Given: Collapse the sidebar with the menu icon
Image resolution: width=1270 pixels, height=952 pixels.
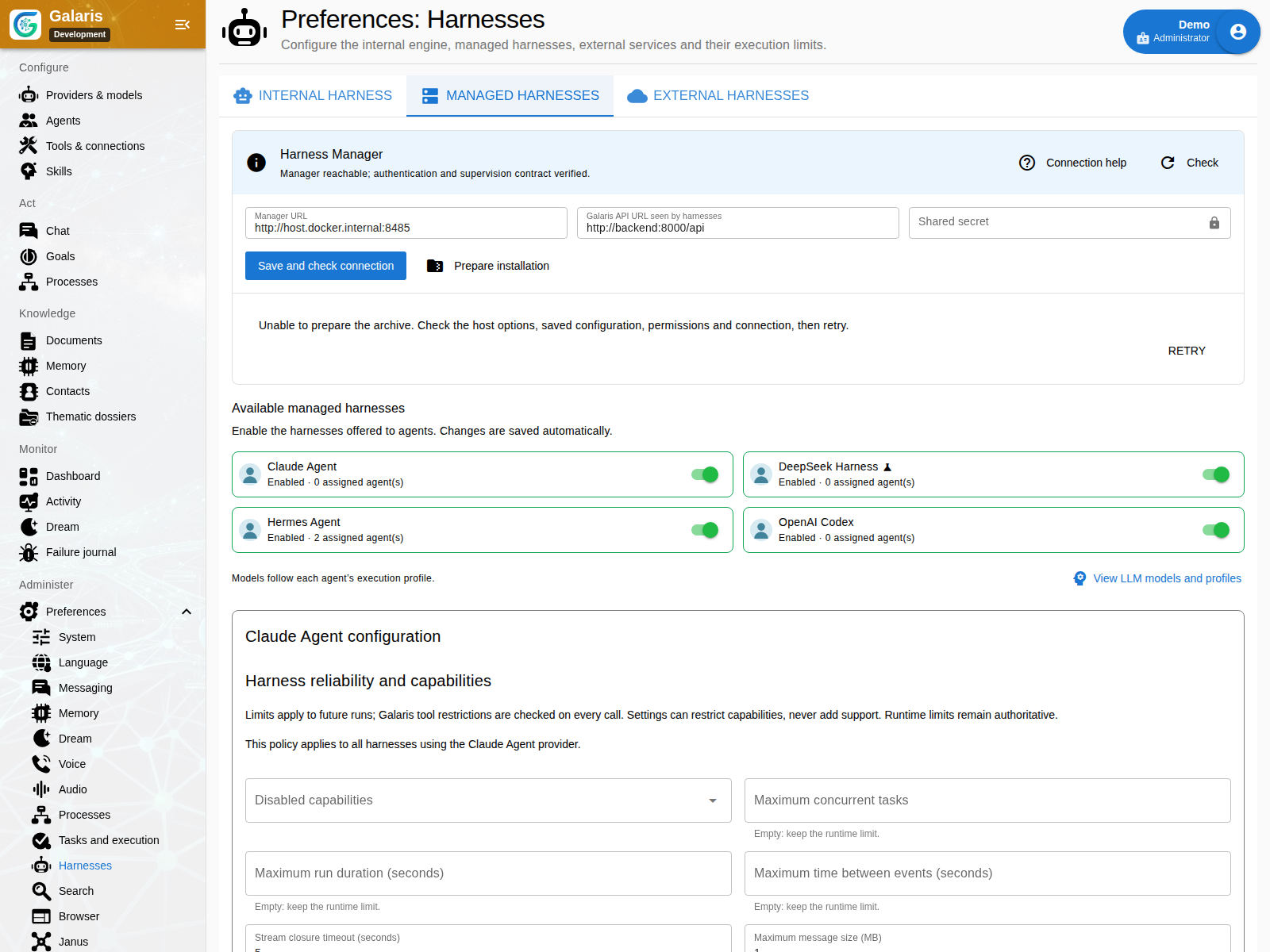Looking at the screenshot, I should click(183, 25).
